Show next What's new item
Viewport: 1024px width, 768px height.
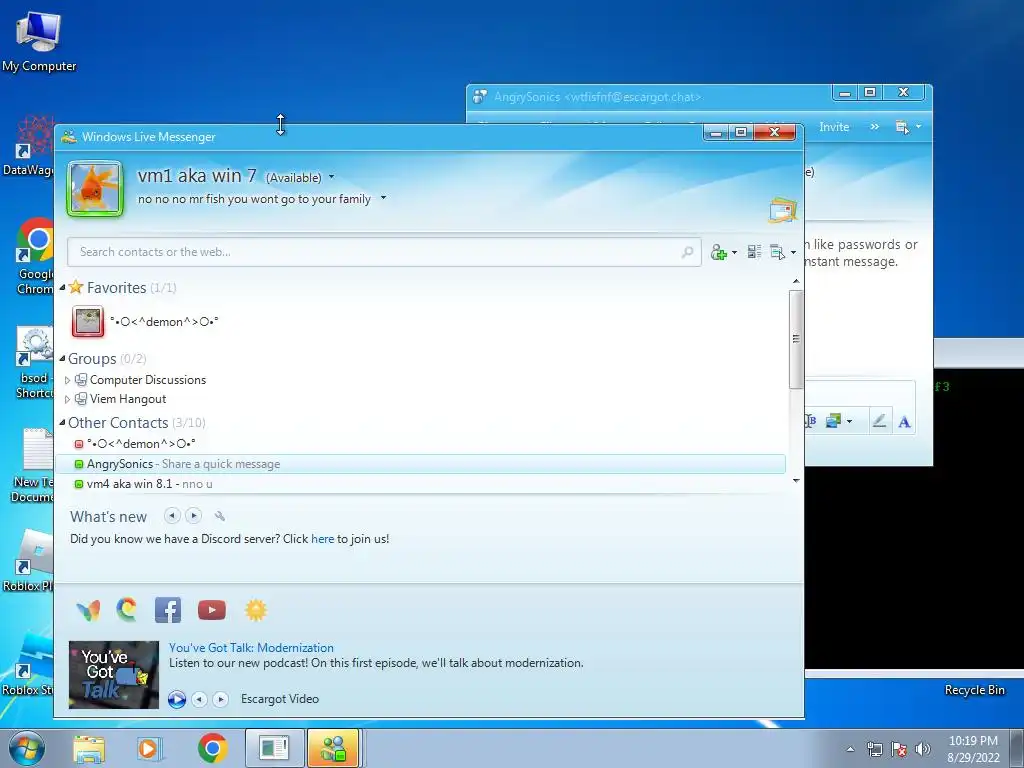coord(193,516)
